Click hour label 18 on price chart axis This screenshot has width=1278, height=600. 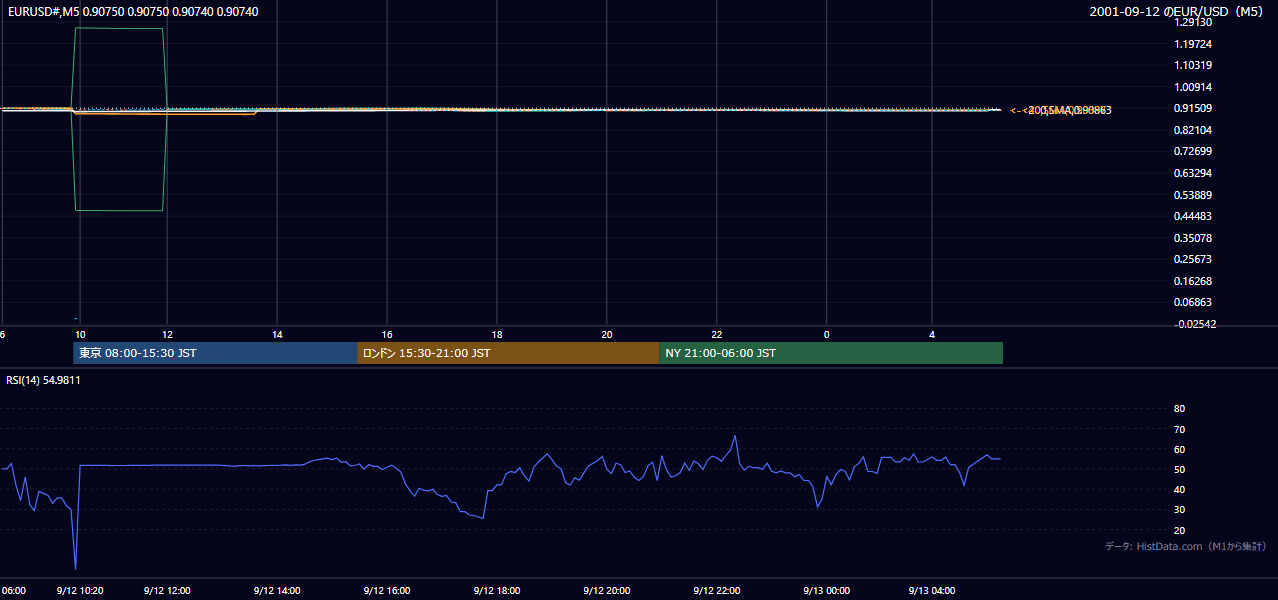point(497,334)
